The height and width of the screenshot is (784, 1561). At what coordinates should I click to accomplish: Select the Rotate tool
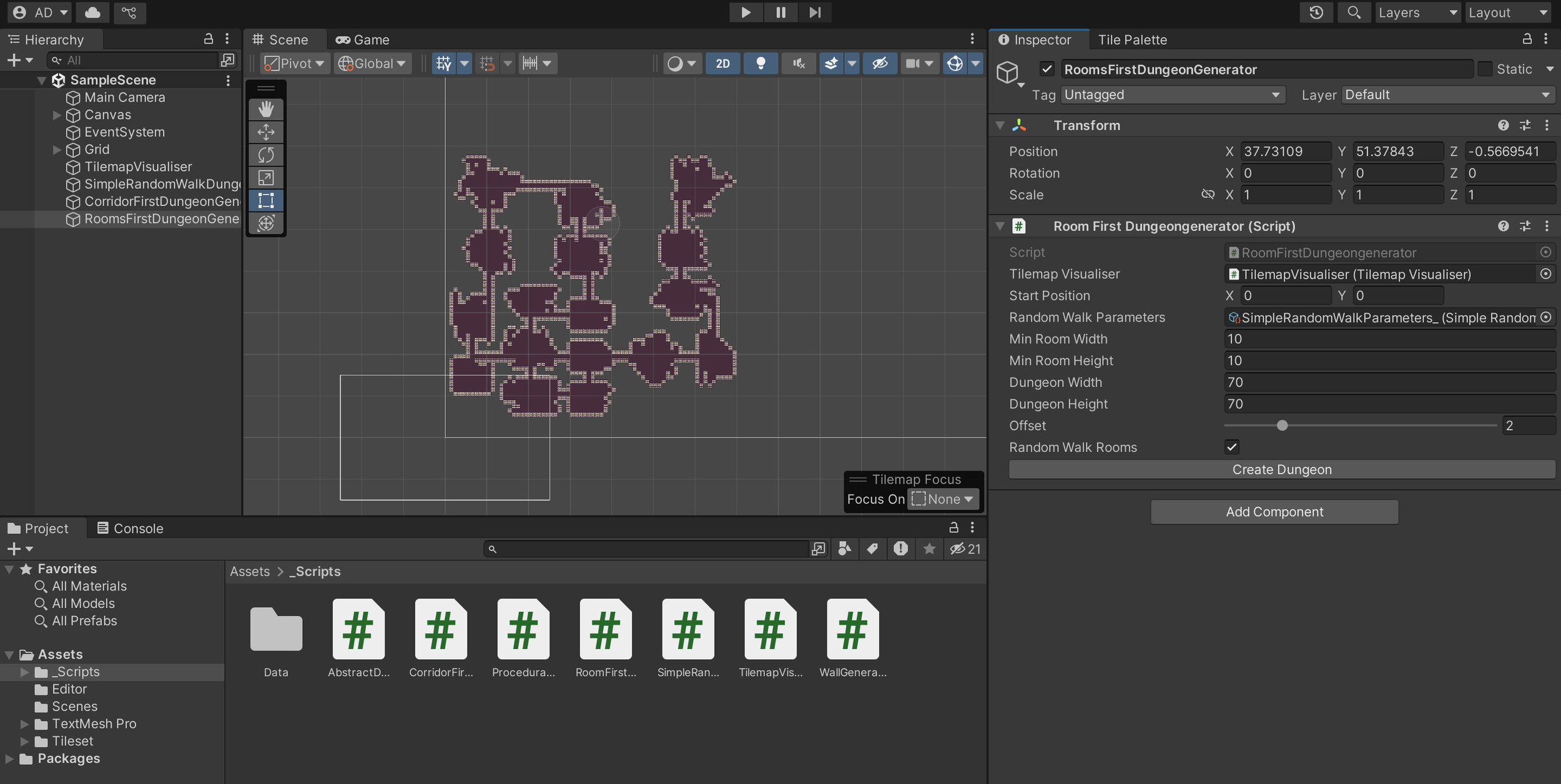(x=266, y=155)
